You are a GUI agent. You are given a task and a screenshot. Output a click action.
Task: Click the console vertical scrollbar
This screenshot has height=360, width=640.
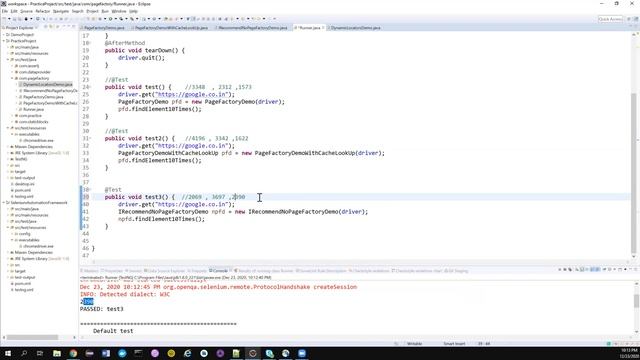tap(636, 309)
